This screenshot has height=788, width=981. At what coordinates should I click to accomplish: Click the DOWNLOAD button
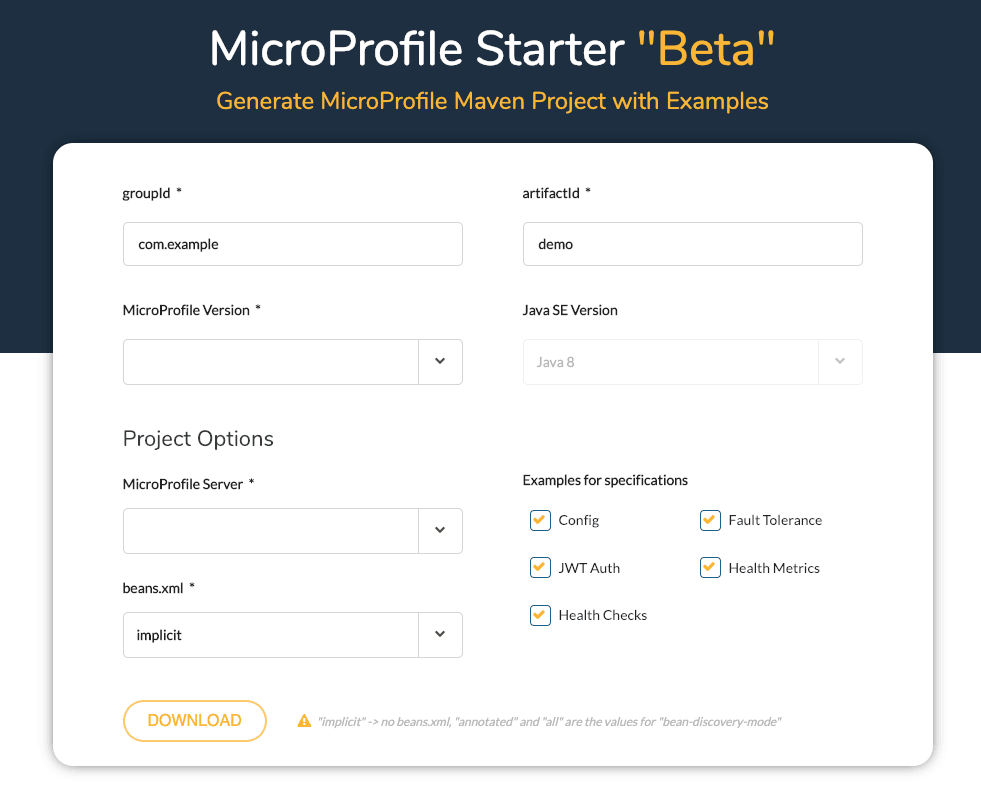point(195,720)
